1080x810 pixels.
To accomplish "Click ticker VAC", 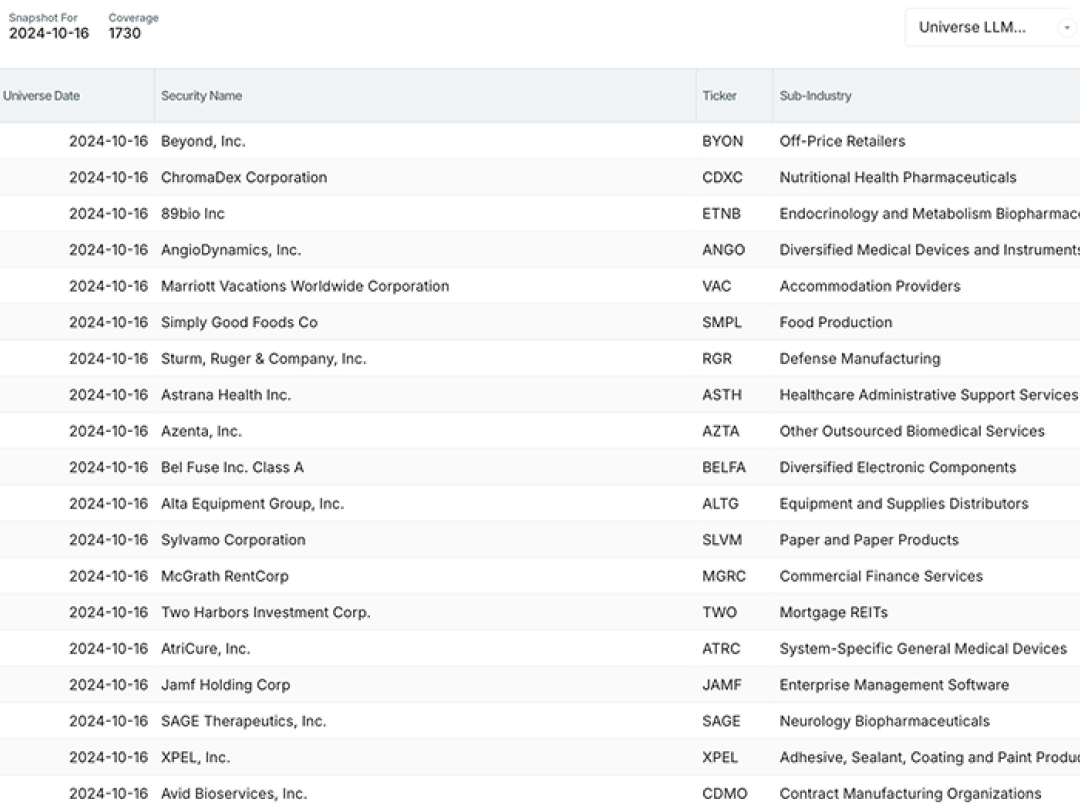I will [x=716, y=286].
